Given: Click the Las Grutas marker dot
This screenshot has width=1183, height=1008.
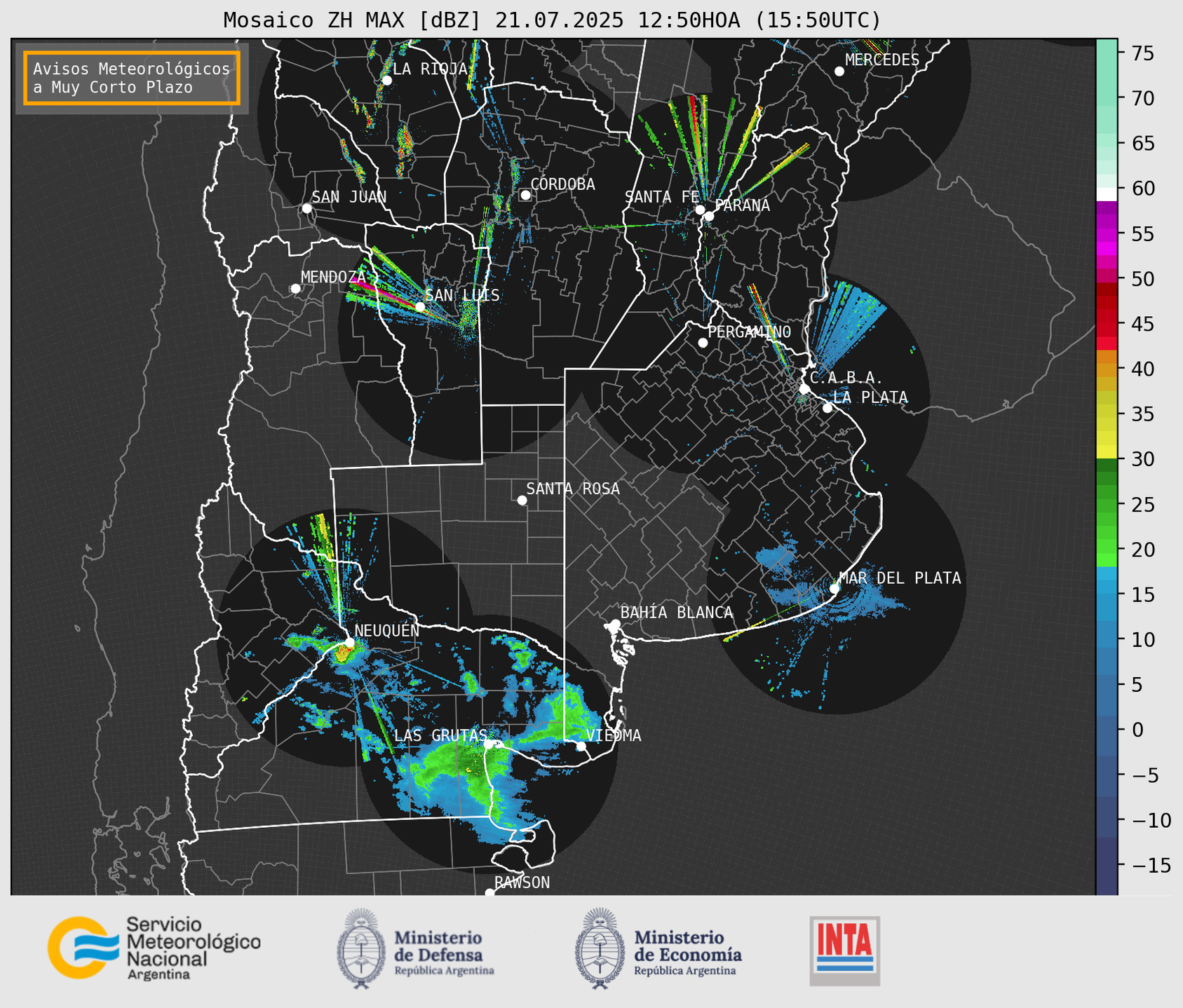Looking at the screenshot, I should 489,744.
